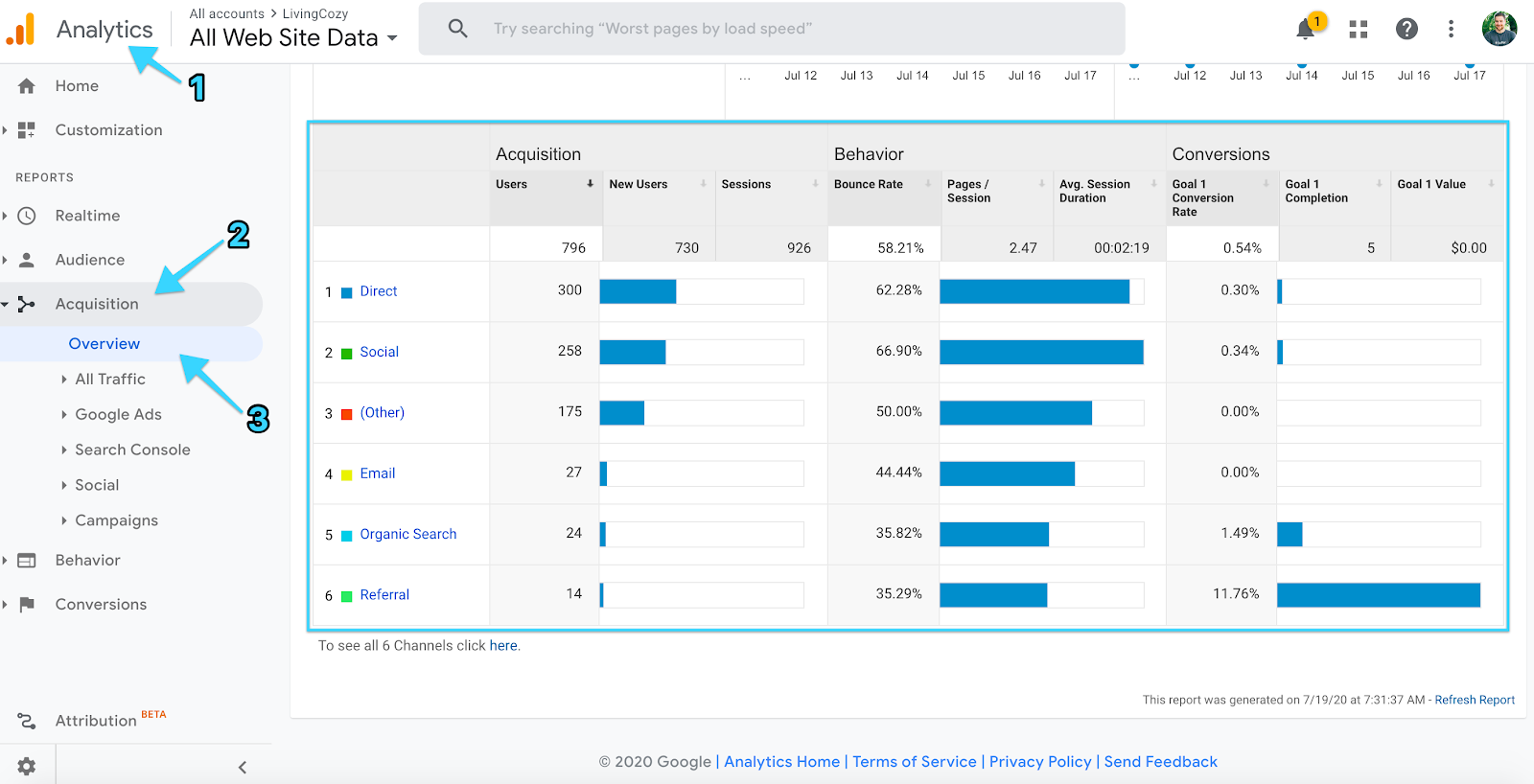Click the Home icon in sidebar
Screen dimensions: 1534x784
click(27, 86)
